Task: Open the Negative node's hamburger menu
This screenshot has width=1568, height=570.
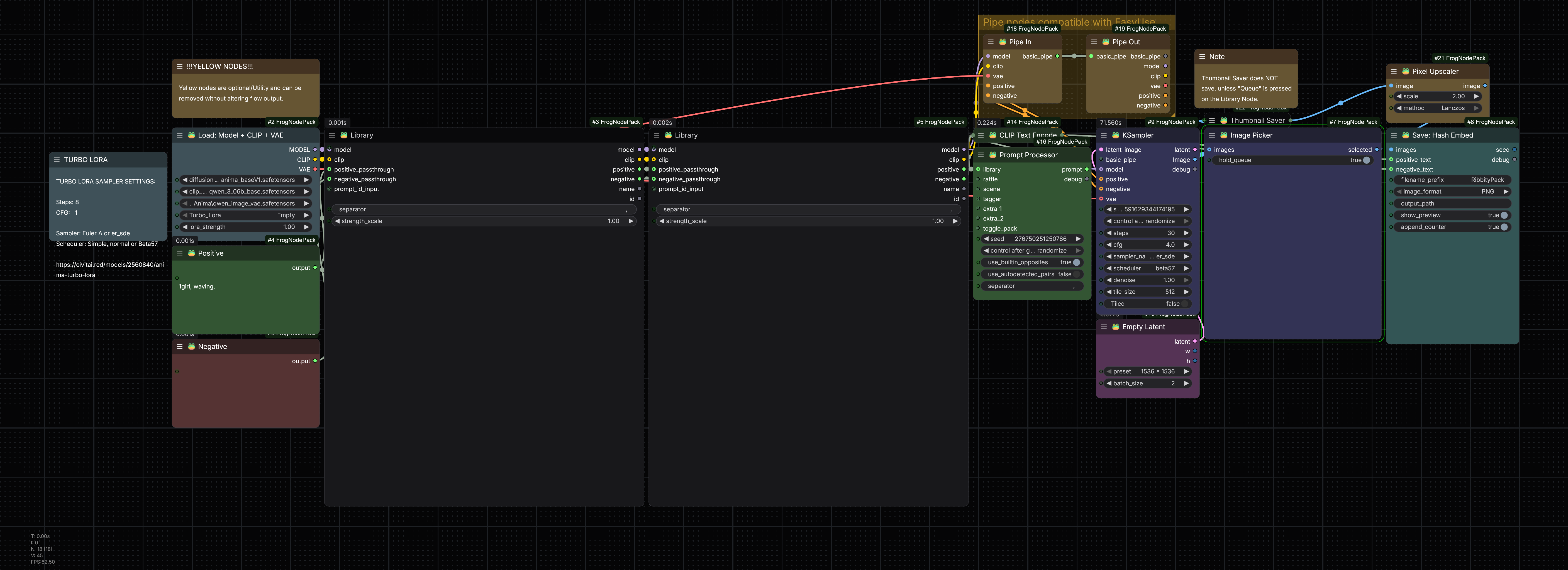Action: click(180, 346)
